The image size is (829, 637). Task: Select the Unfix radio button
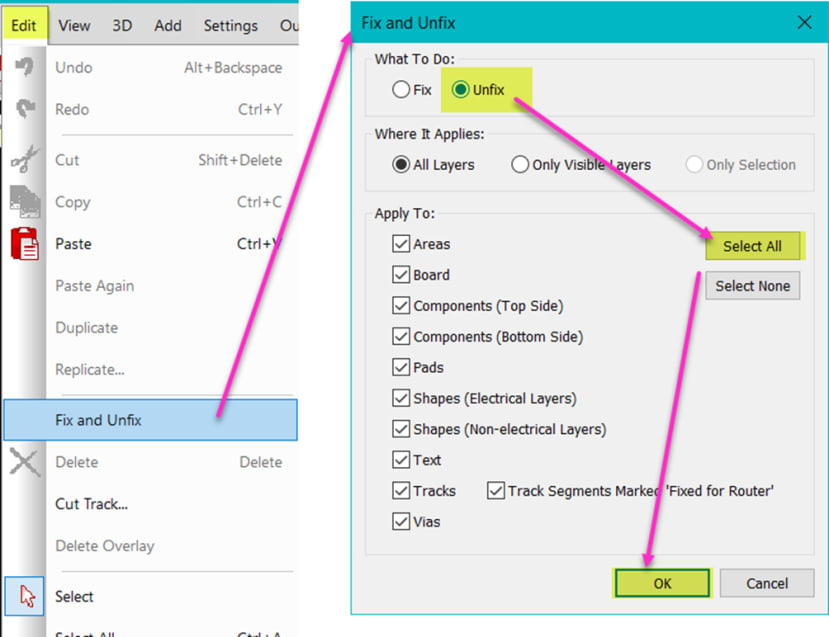[478, 89]
